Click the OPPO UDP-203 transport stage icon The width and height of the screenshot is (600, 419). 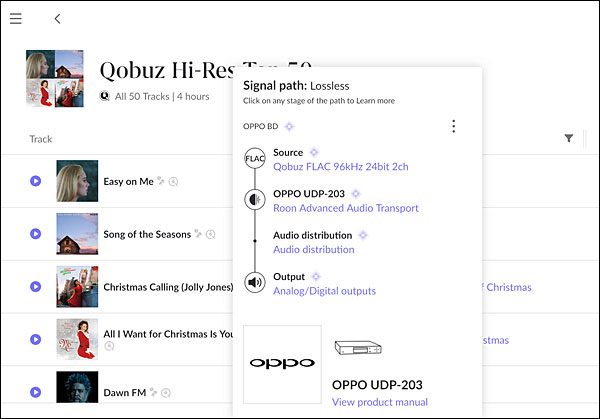pos(255,199)
